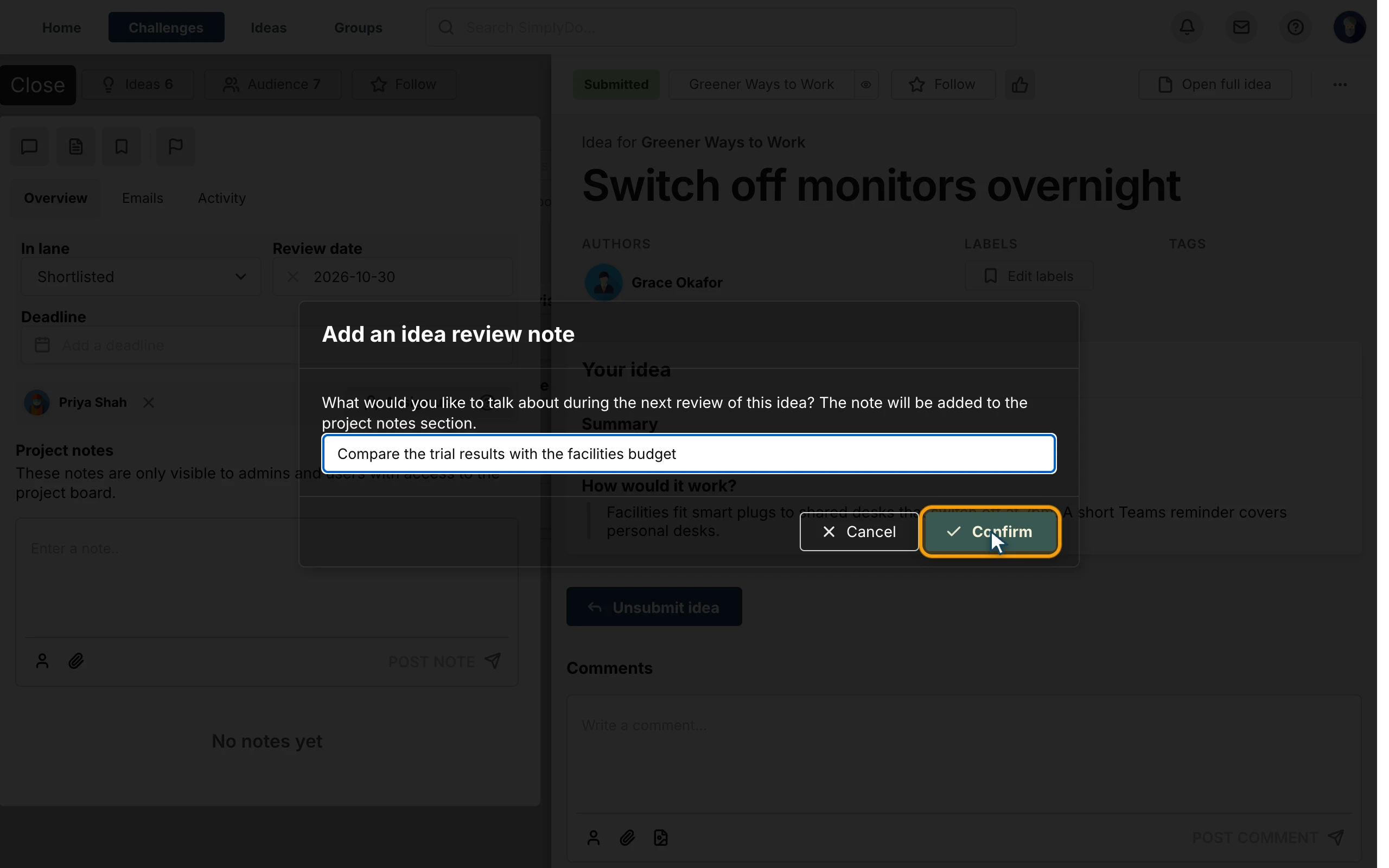The width and height of the screenshot is (1389, 868).
Task: Confirm the idea review note
Action: pyautogui.click(x=990, y=532)
